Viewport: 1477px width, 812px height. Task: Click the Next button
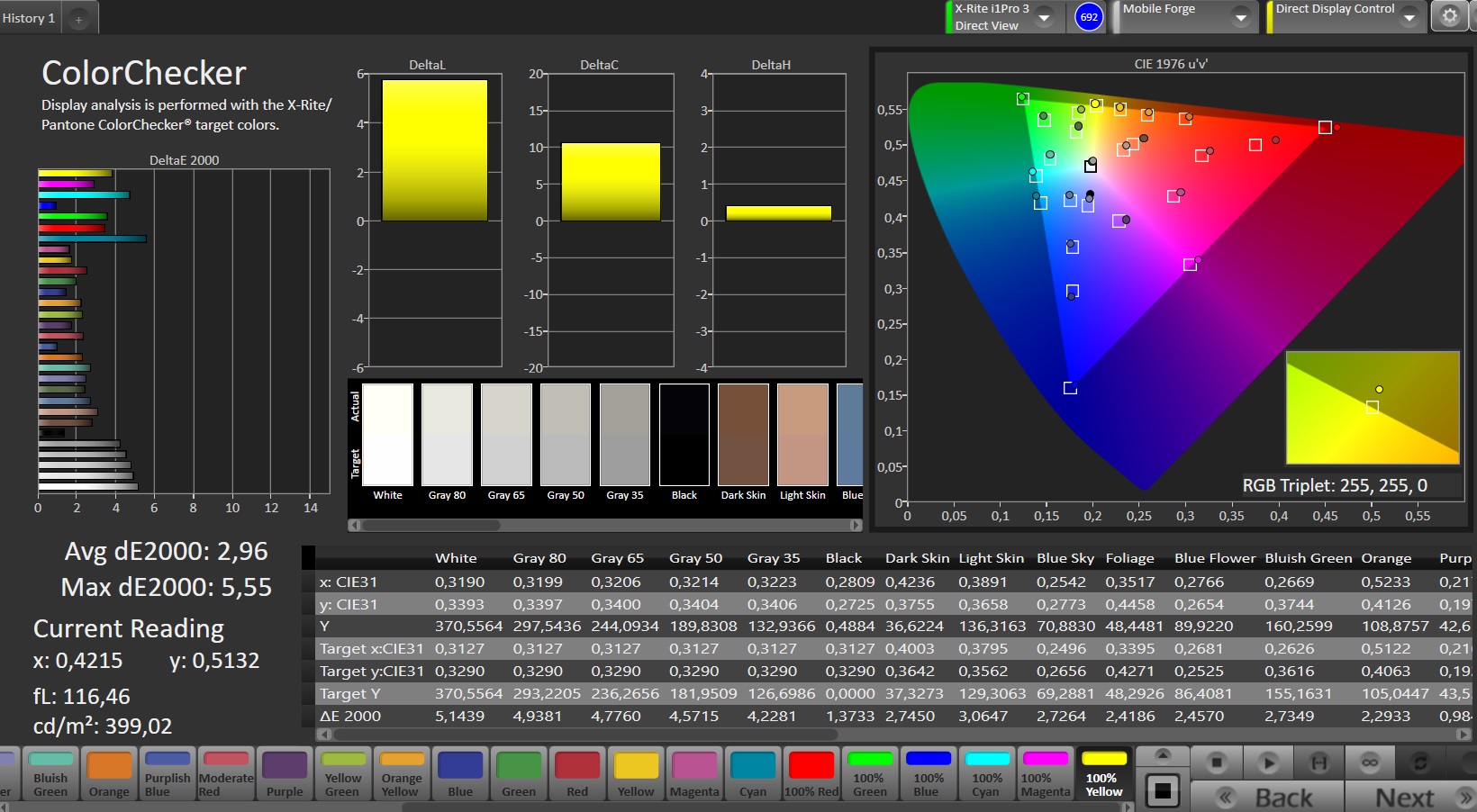[x=1410, y=798]
